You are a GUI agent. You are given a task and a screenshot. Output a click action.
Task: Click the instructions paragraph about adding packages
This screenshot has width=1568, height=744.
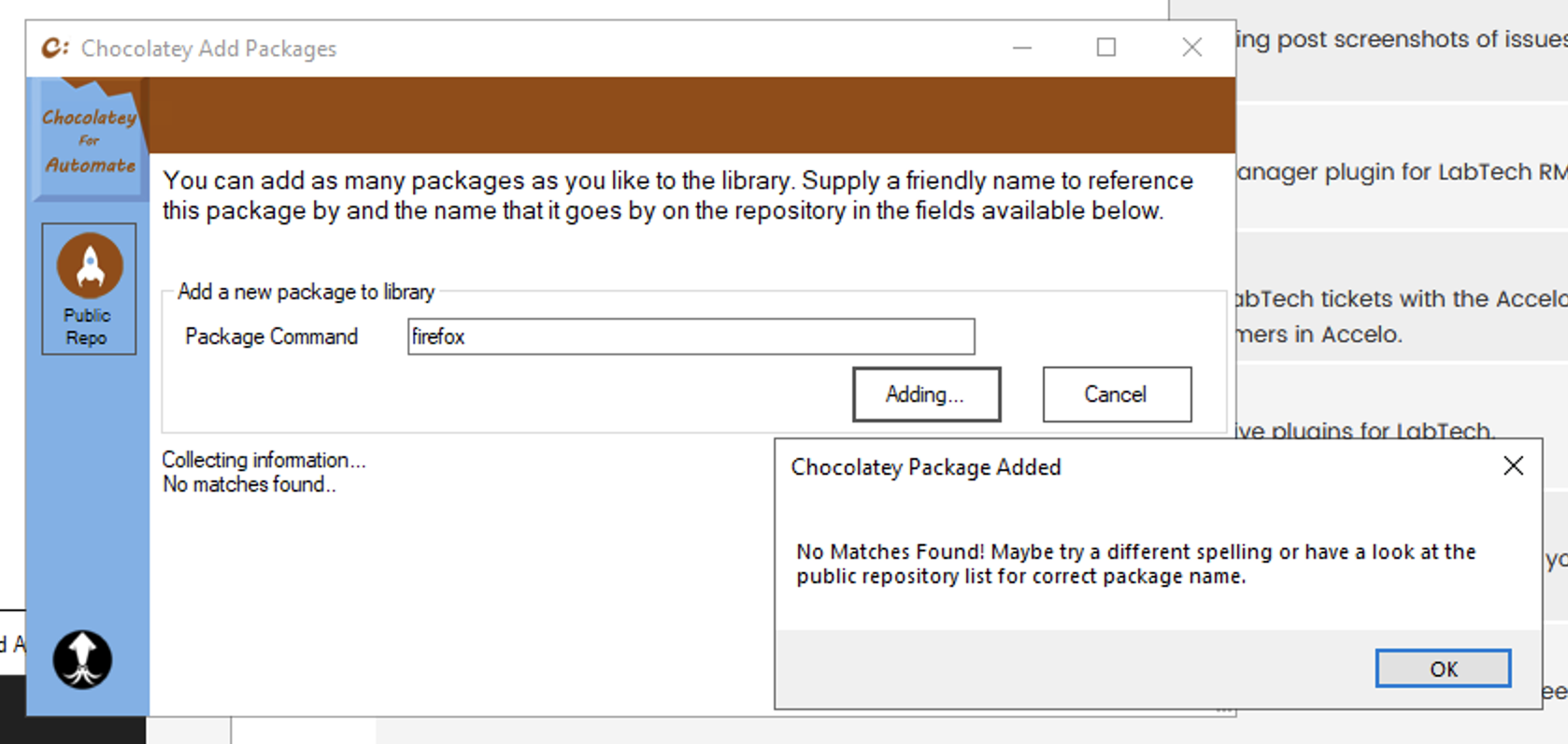tap(677, 195)
